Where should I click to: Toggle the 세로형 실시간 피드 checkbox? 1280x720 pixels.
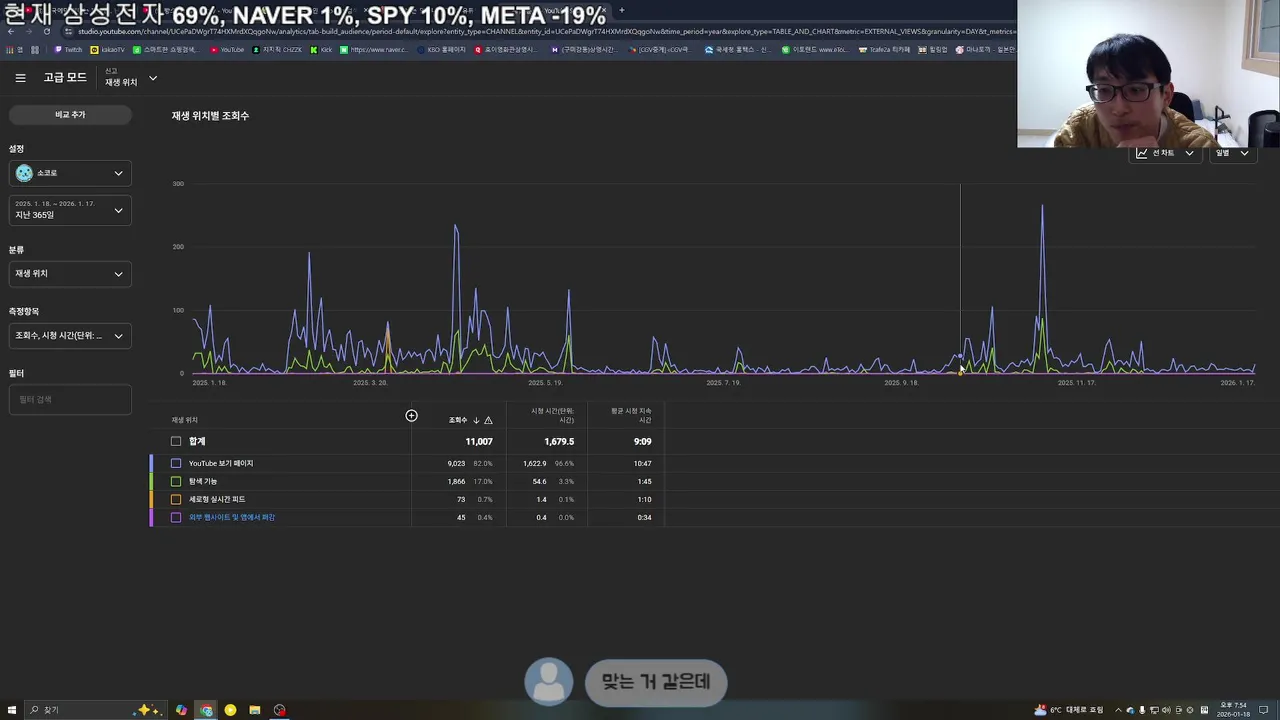pyautogui.click(x=176, y=499)
